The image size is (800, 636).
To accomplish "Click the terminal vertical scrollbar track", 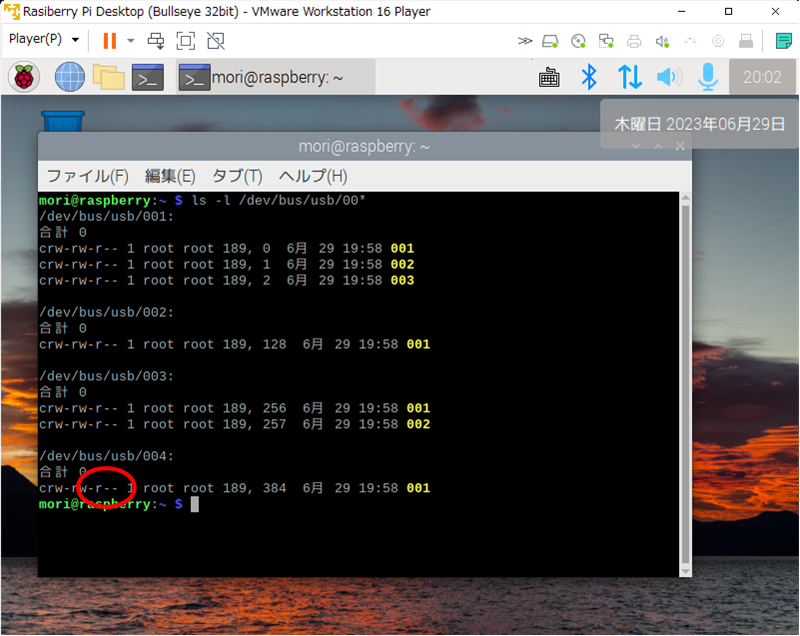I will (x=685, y=385).
